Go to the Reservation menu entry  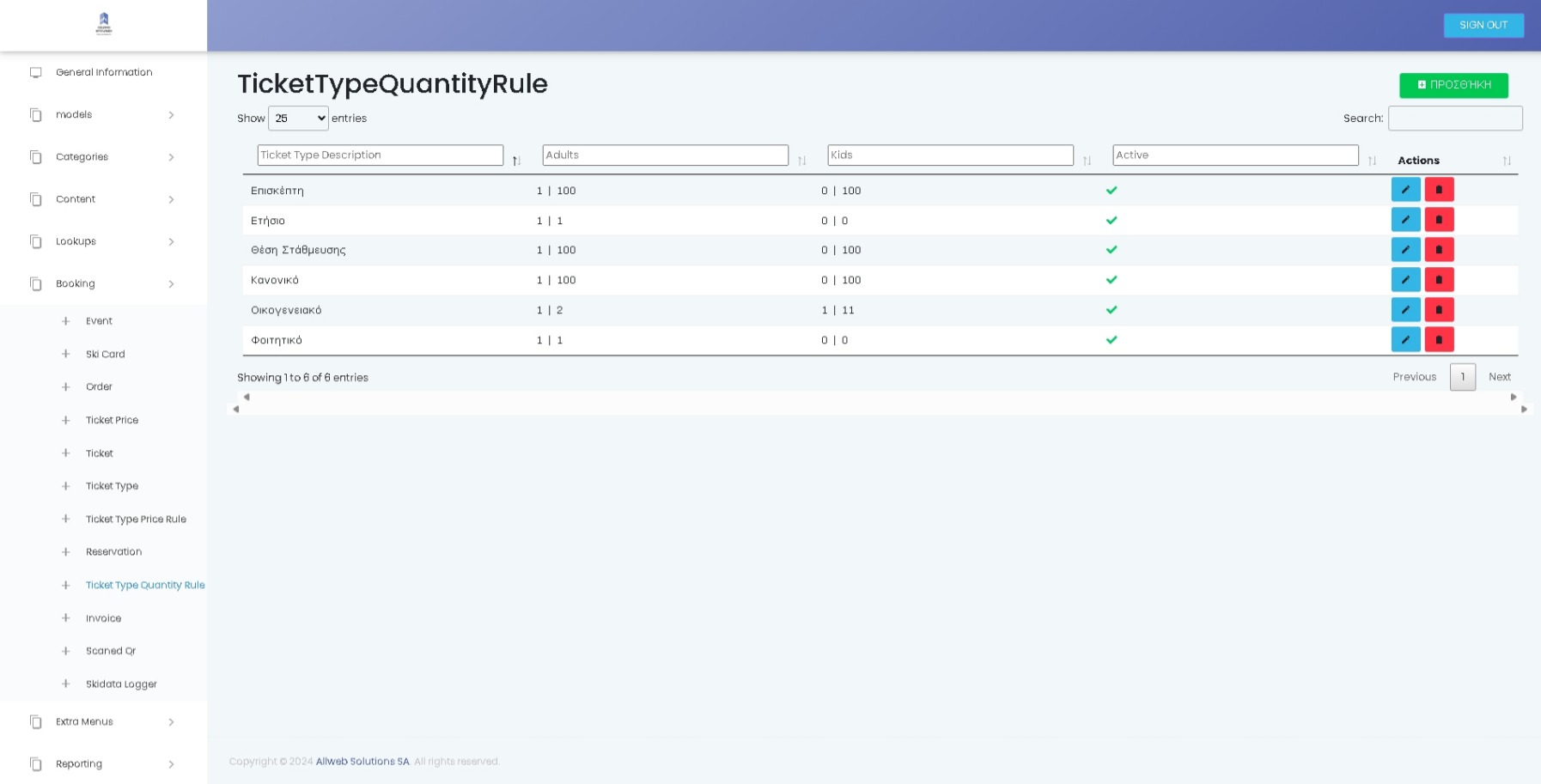point(113,552)
